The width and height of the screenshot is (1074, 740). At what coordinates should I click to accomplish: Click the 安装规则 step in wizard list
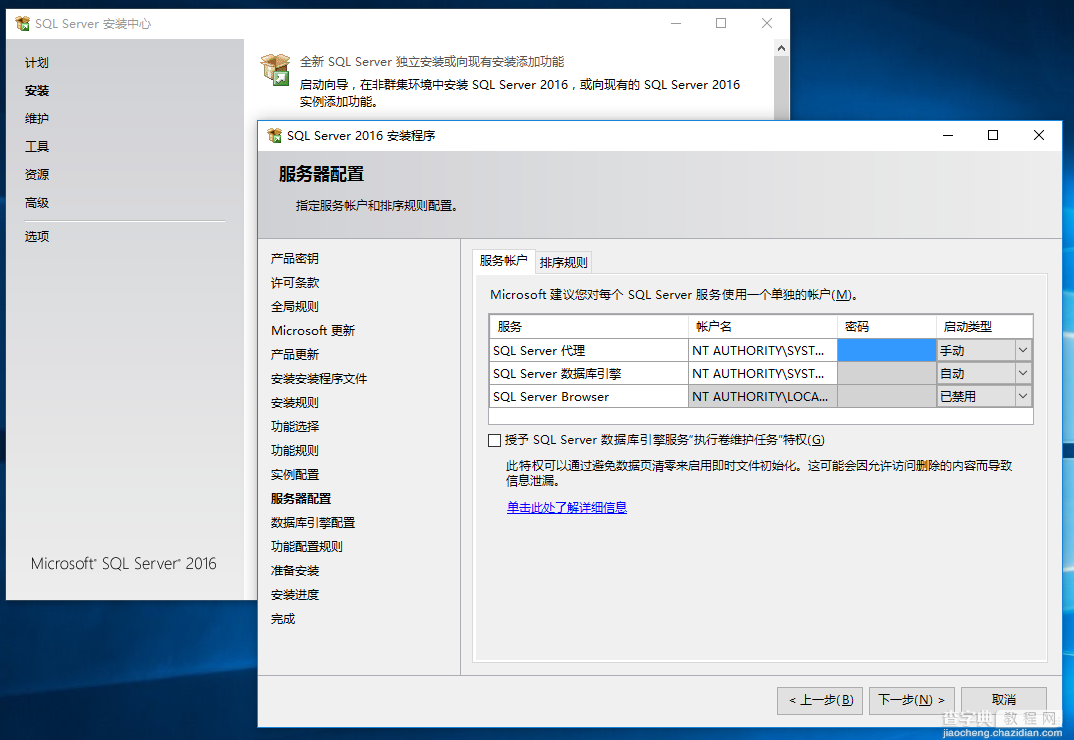[295, 402]
